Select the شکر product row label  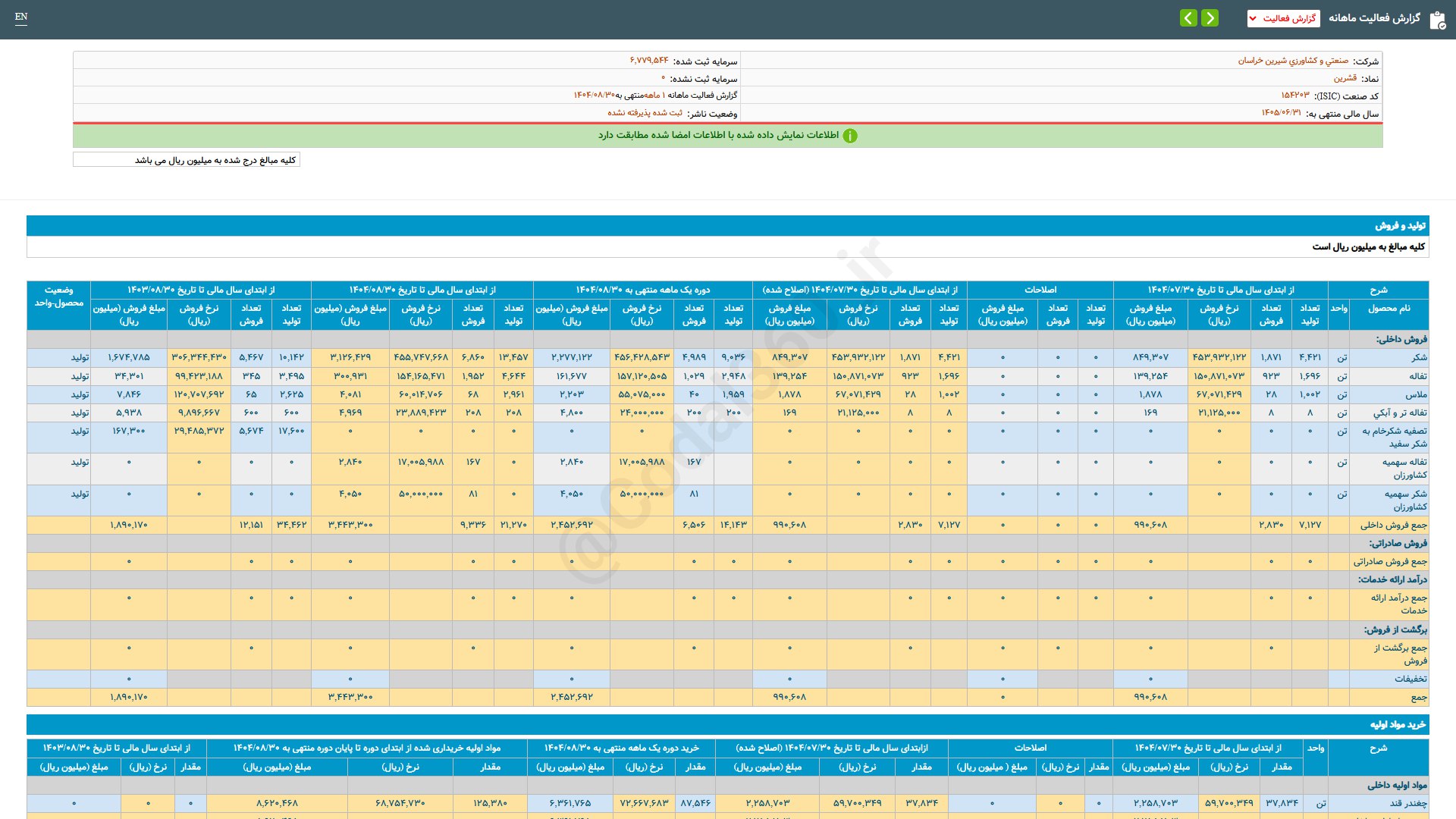[1419, 357]
